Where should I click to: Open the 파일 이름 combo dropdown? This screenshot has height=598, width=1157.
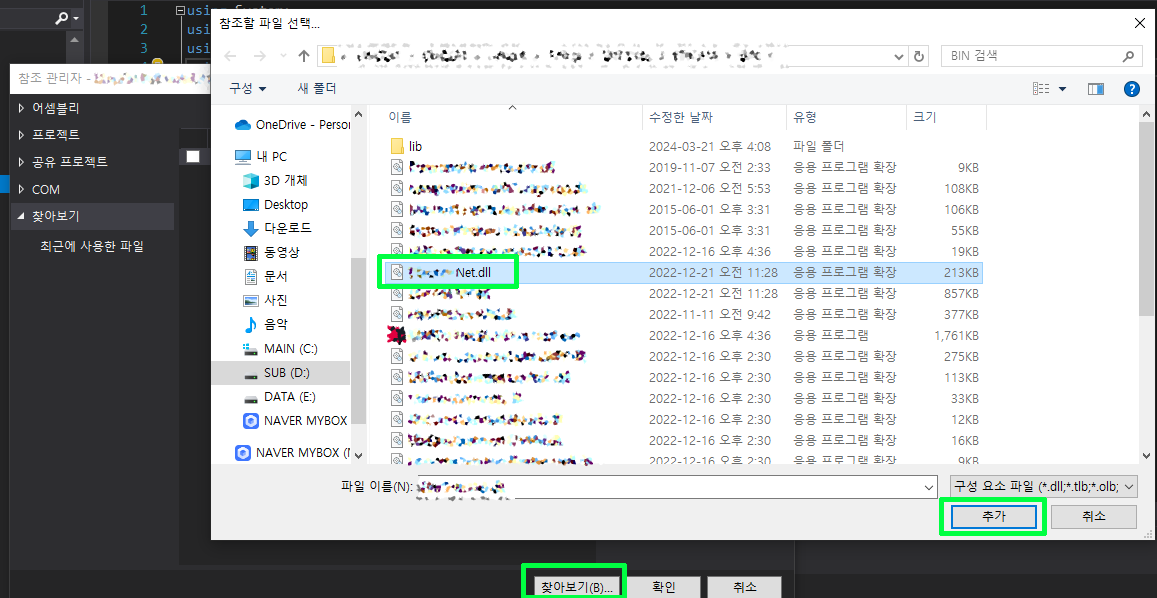(929, 487)
